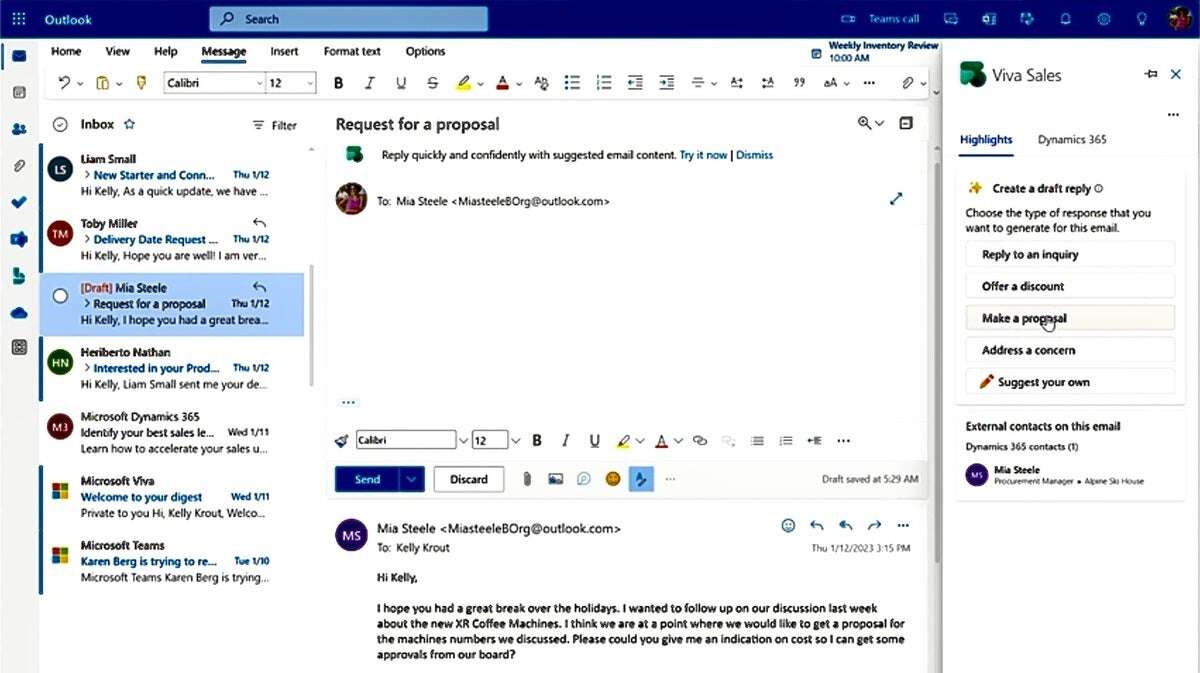Select the Make a proposal response option
Screen dimensions: 1200x673
pos(1070,318)
